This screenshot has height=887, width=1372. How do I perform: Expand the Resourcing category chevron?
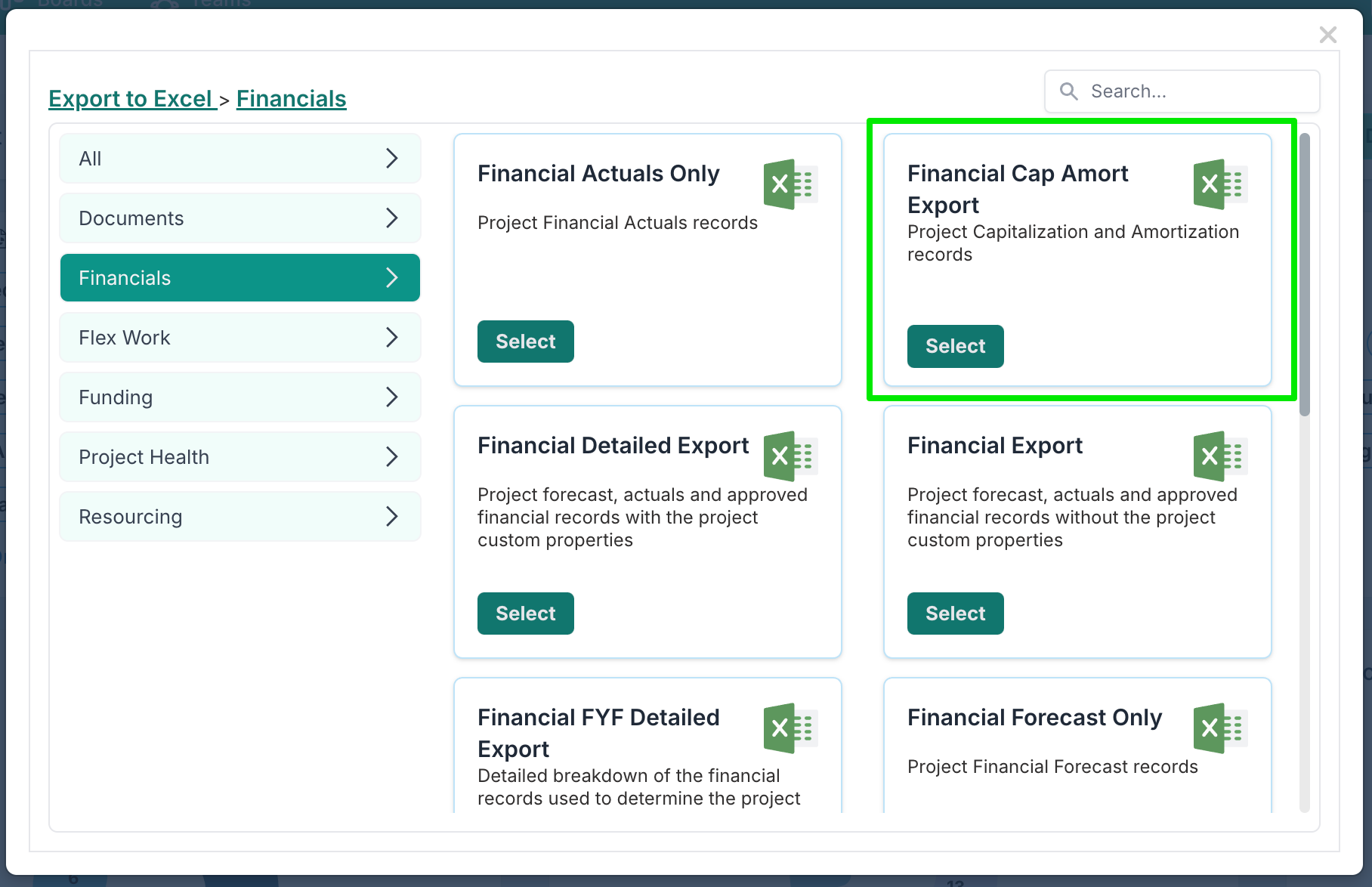coord(392,517)
